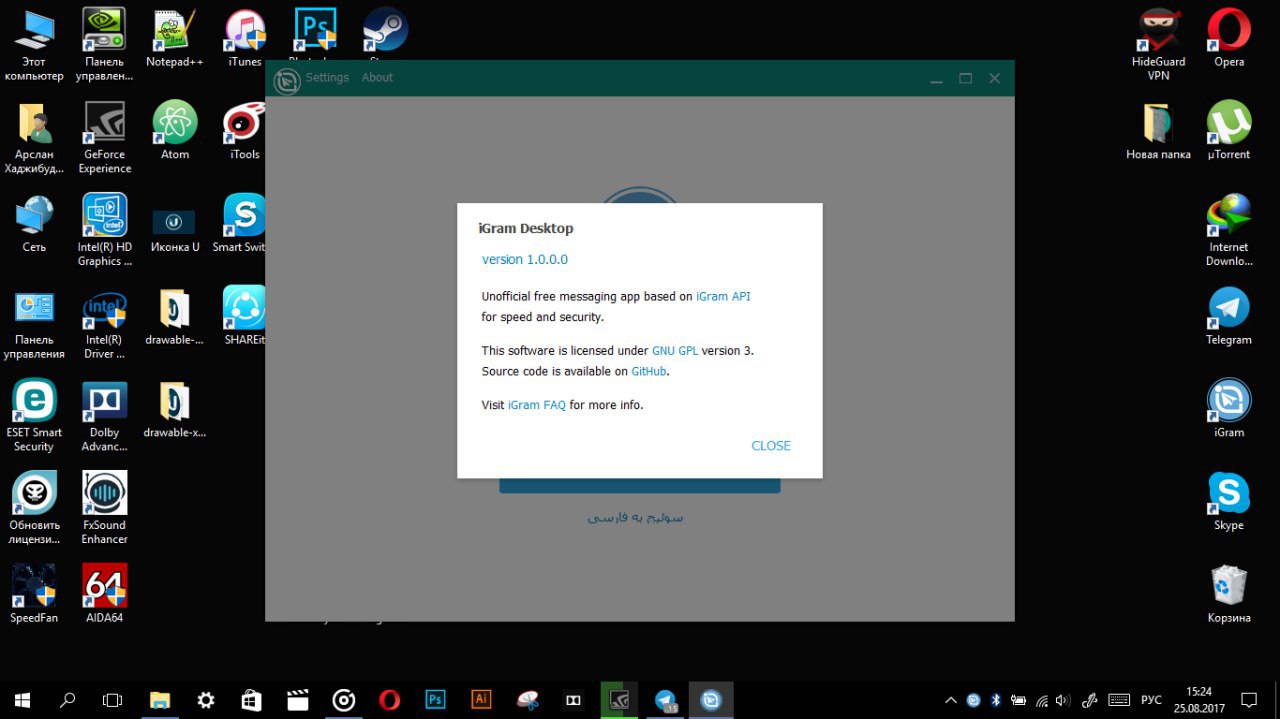Open the Intel(R) Driver desktop shortcut

tap(105, 323)
